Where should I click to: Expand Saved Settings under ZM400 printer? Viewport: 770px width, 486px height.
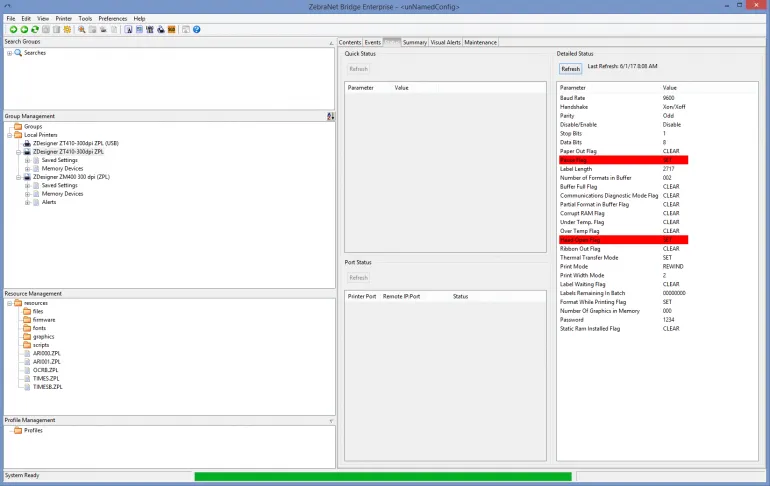[28, 186]
